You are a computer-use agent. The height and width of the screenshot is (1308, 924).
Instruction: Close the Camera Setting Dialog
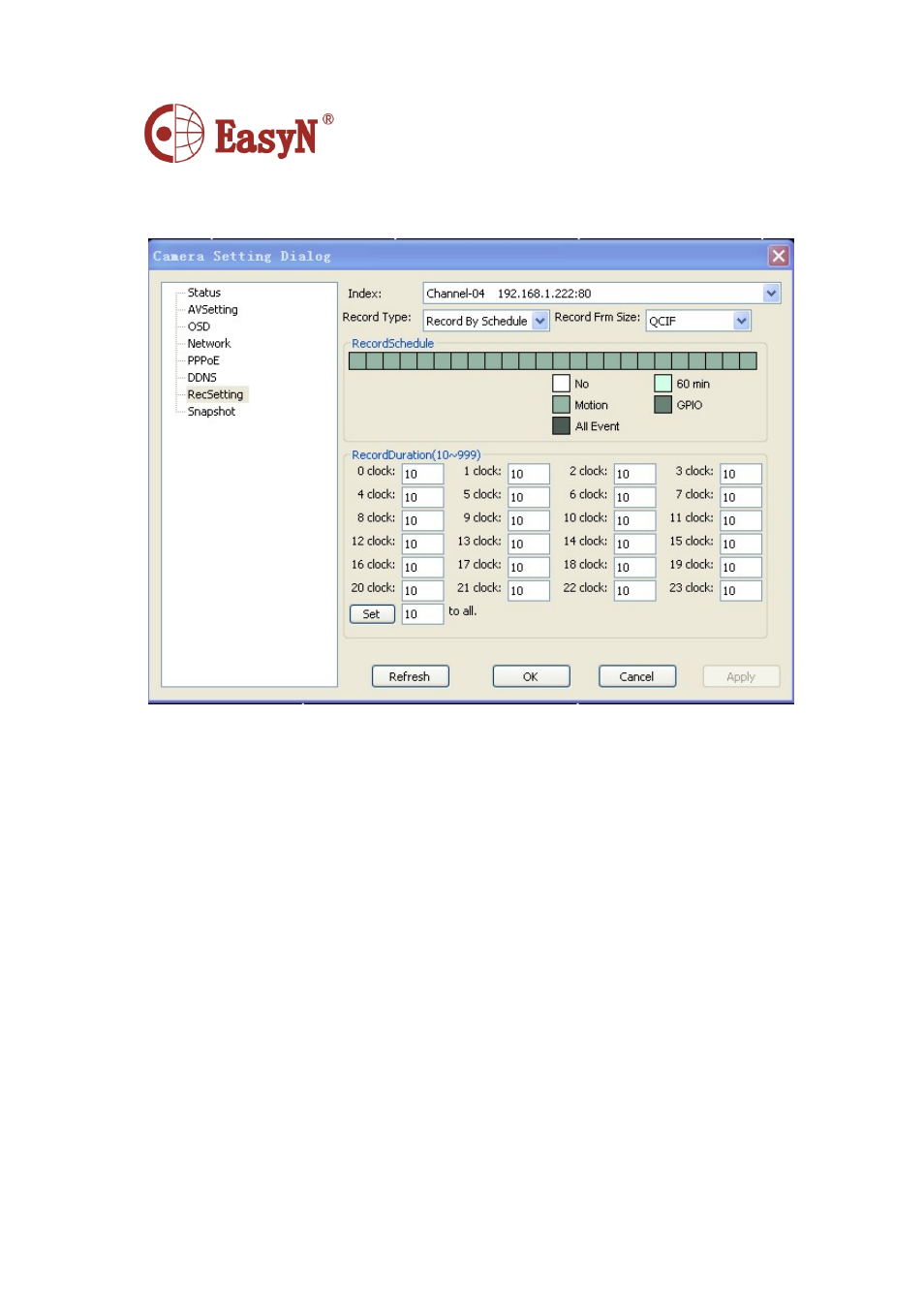[778, 256]
